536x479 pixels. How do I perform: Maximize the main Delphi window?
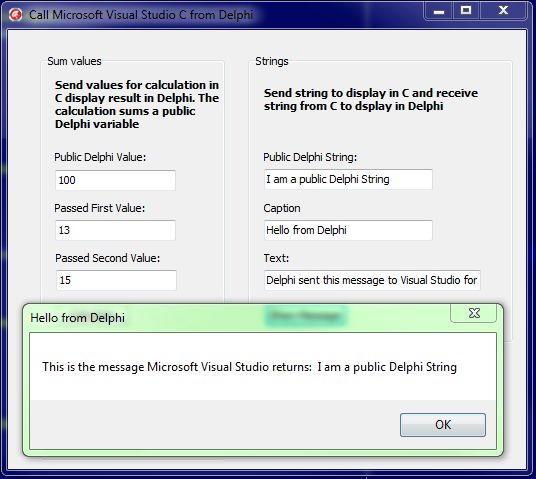pos(466,11)
